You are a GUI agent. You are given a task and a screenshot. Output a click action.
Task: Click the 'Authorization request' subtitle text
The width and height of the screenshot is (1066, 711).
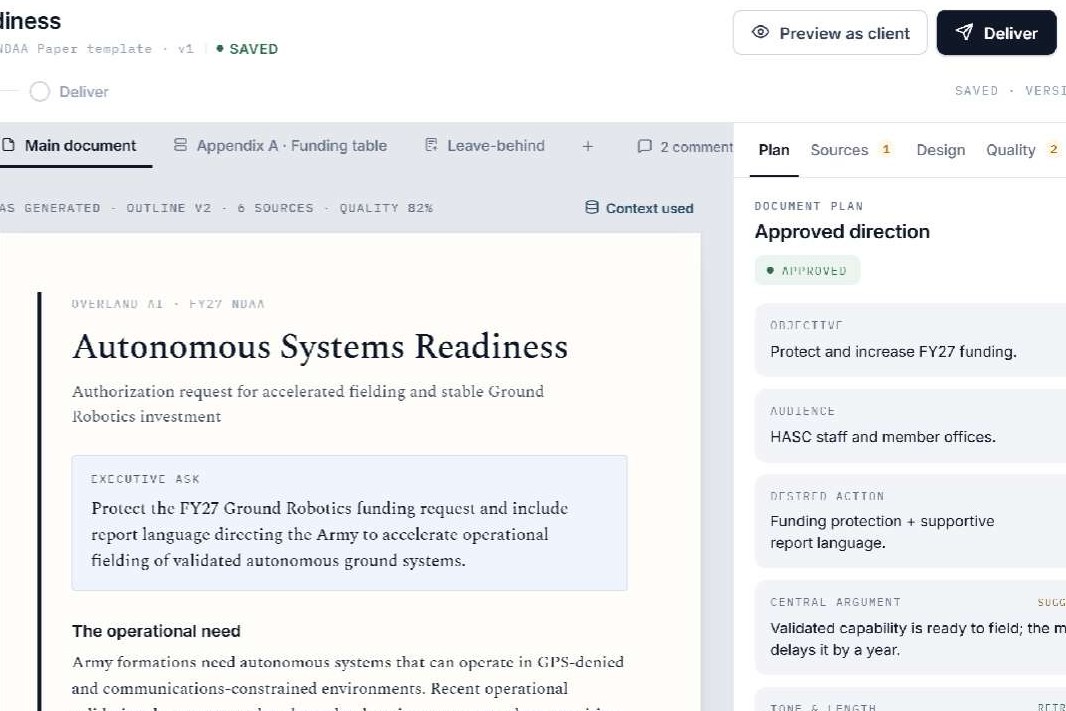click(x=308, y=404)
